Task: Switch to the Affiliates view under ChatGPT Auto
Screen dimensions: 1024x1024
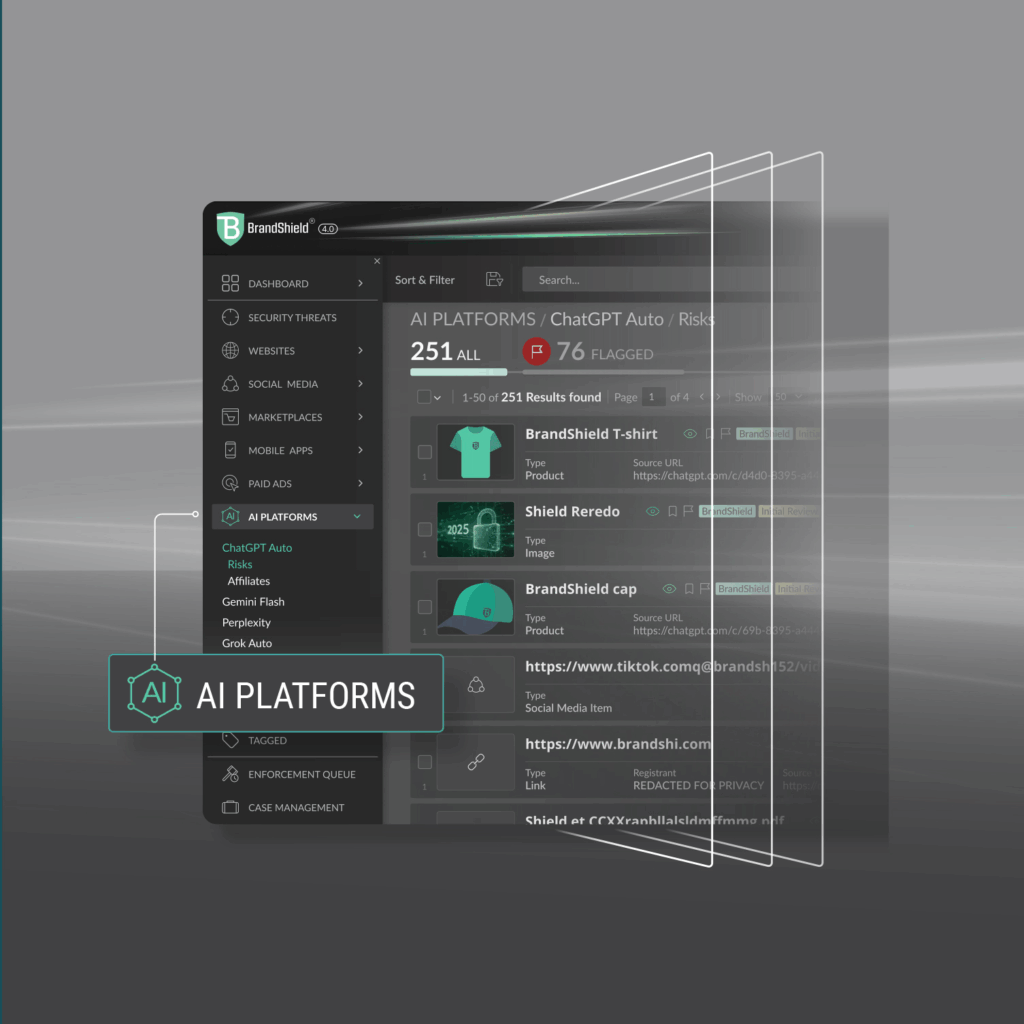Action: pos(248,581)
